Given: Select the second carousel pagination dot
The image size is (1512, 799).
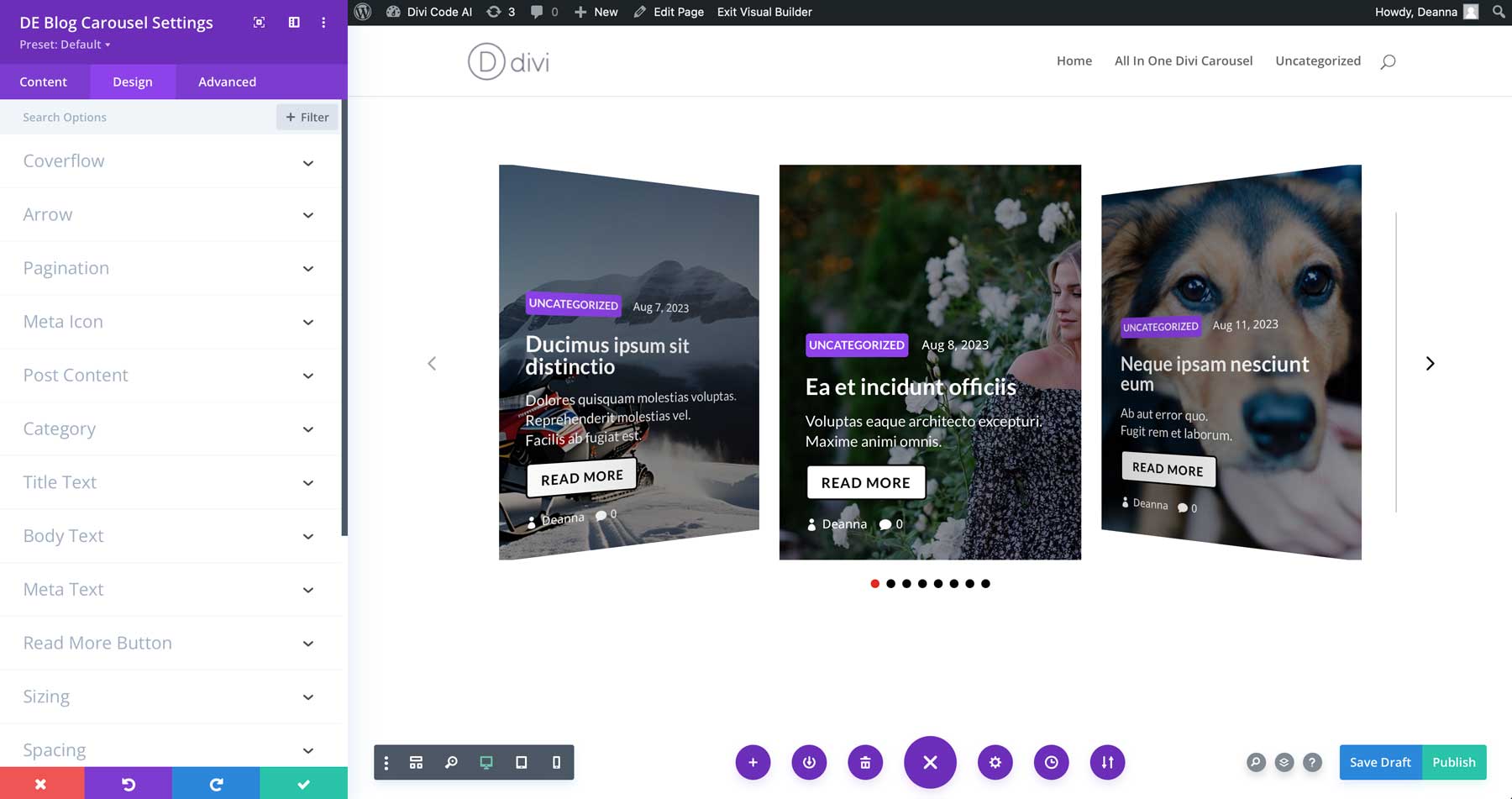Looking at the screenshot, I should click(x=890, y=583).
